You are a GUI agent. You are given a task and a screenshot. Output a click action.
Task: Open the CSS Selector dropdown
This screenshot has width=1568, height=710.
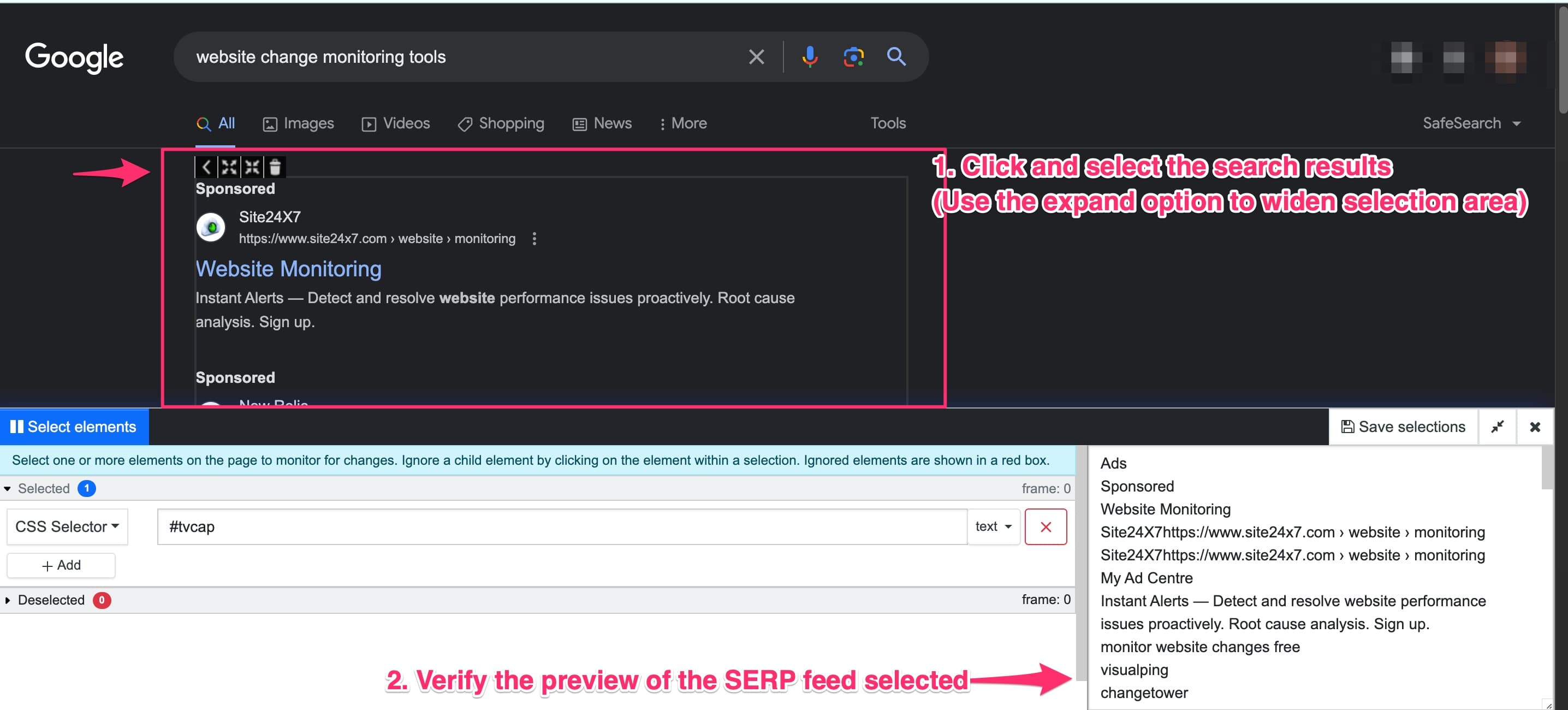(67, 526)
